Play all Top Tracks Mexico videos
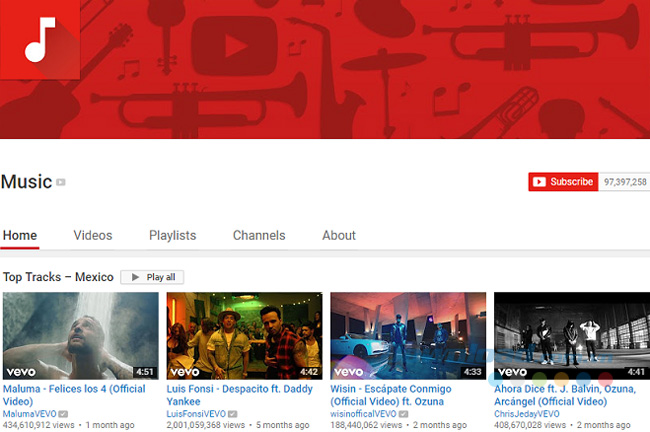650x432 pixels. click(x=152, y=277)
